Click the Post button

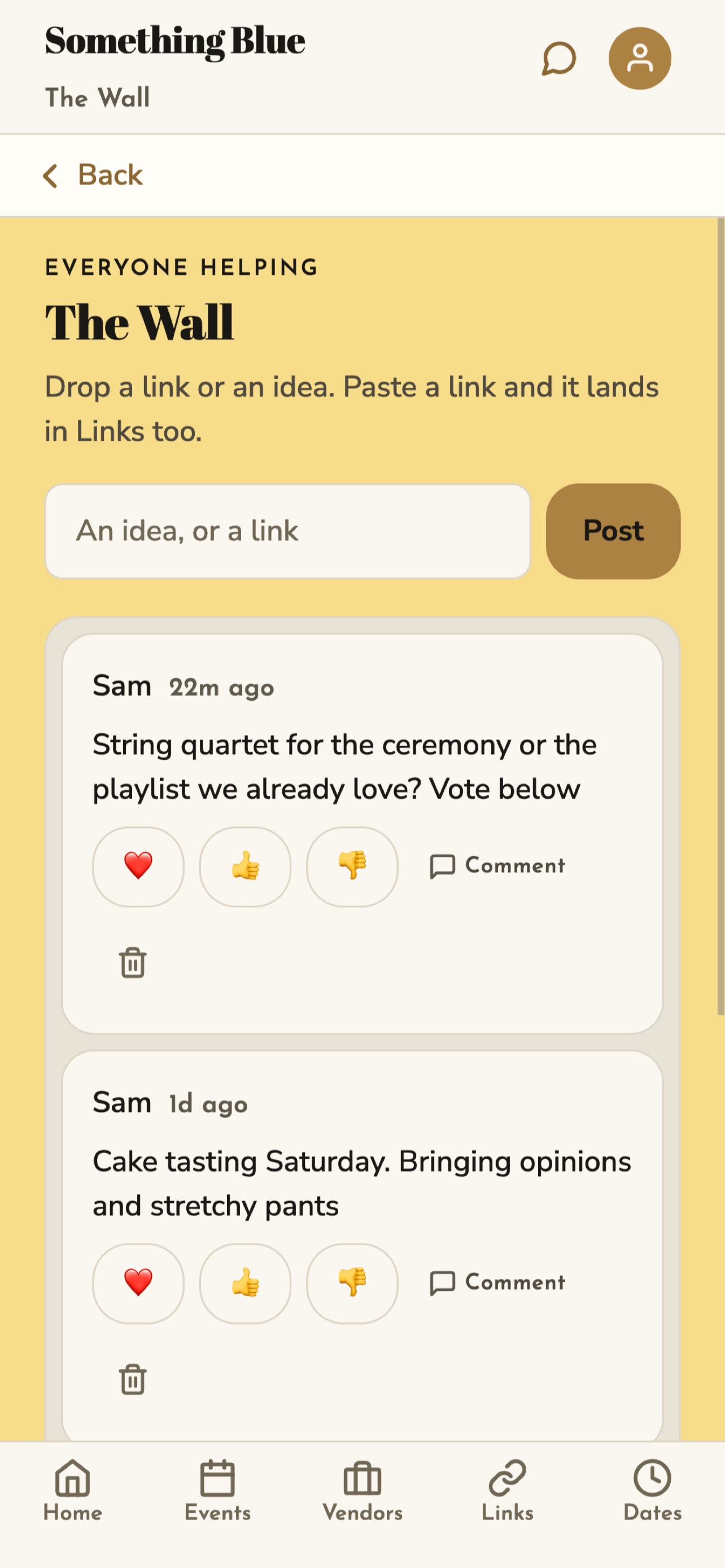click(613, 531)
